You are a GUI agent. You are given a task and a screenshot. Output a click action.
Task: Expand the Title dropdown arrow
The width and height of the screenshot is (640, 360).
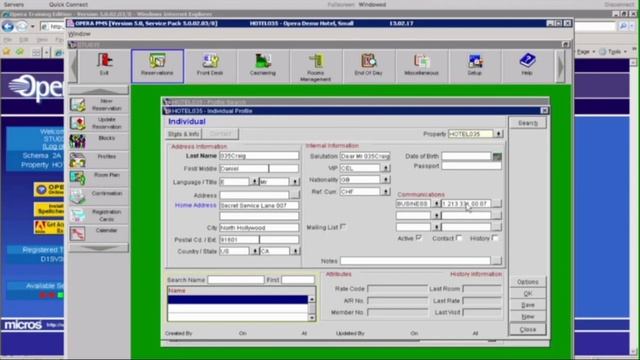click(295, 182)
